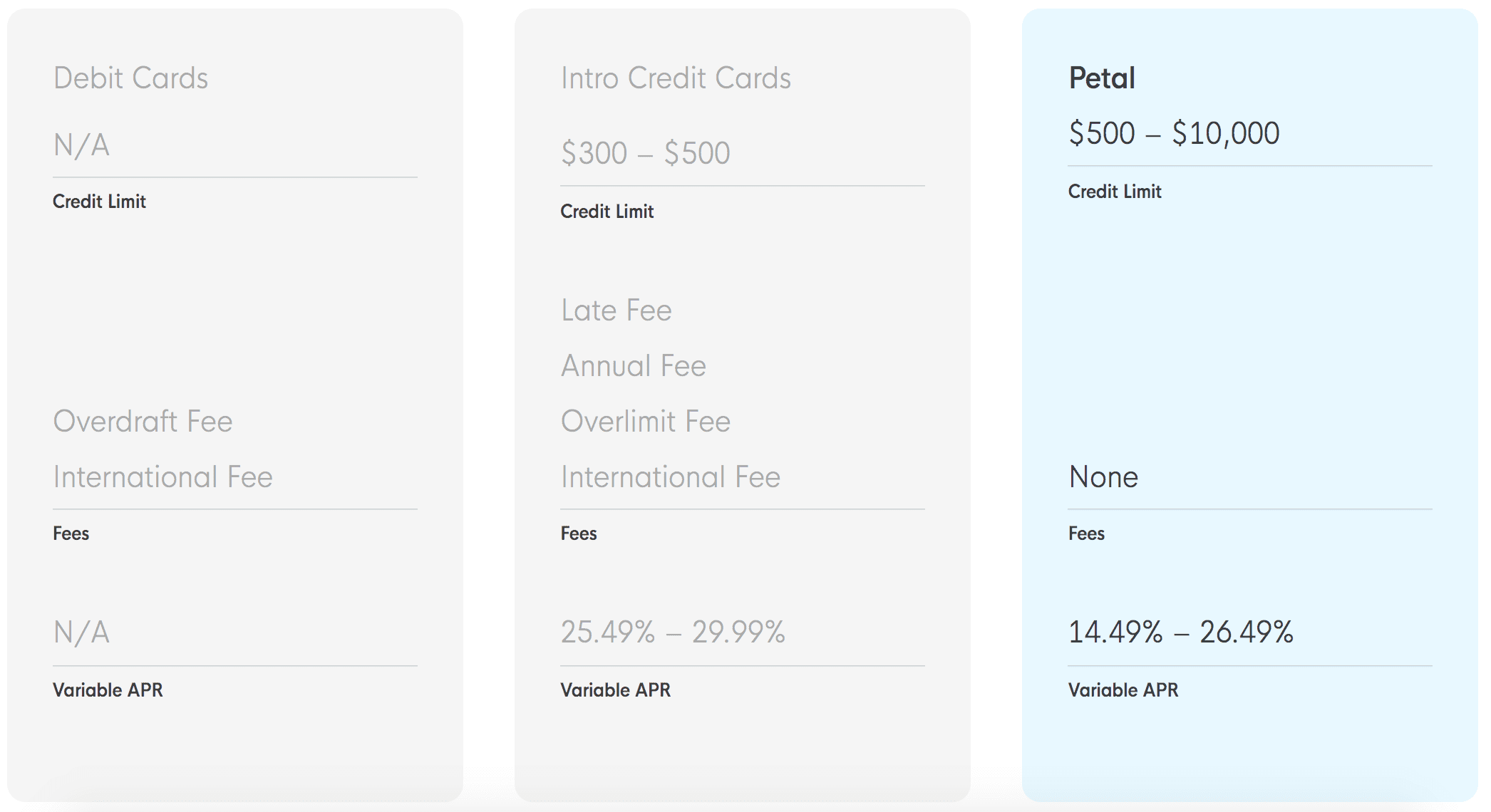Click the Debit Cards N/A variable APR

point(81,632)
